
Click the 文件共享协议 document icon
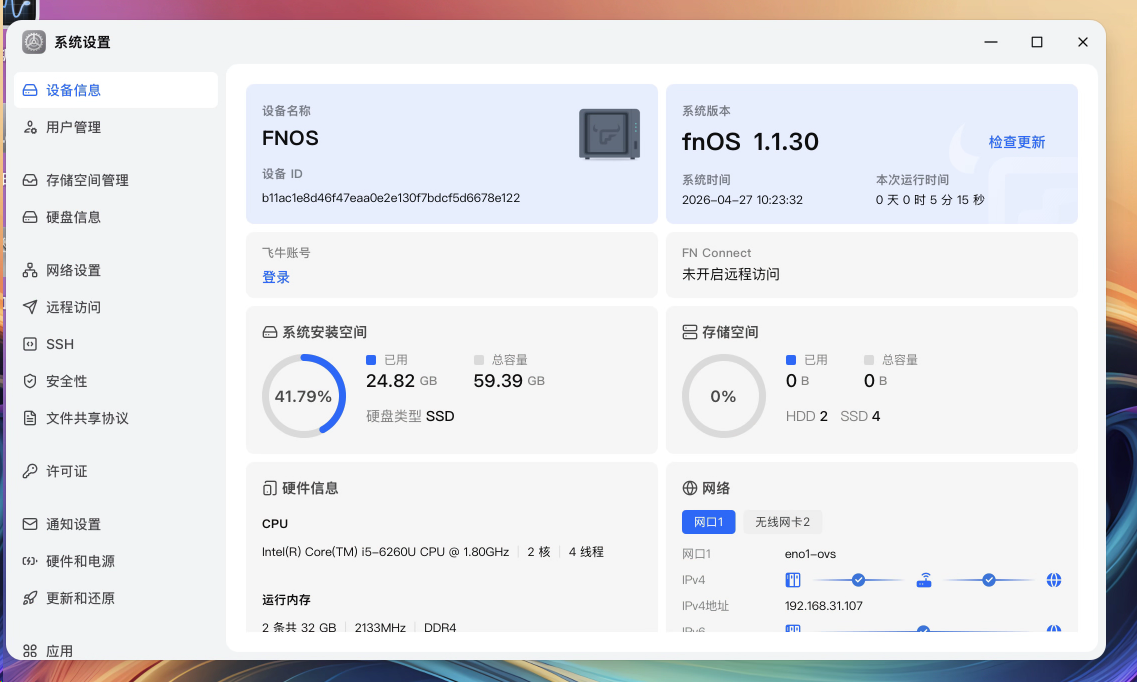click(x=30, y=418)
